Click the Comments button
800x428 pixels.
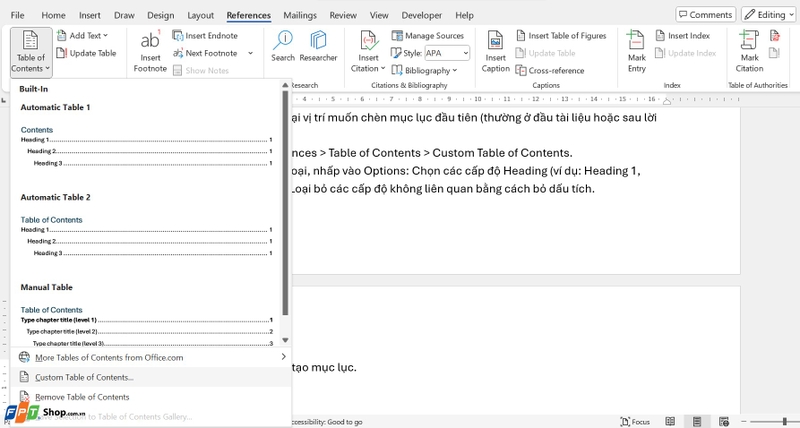[x=706, y=15]
